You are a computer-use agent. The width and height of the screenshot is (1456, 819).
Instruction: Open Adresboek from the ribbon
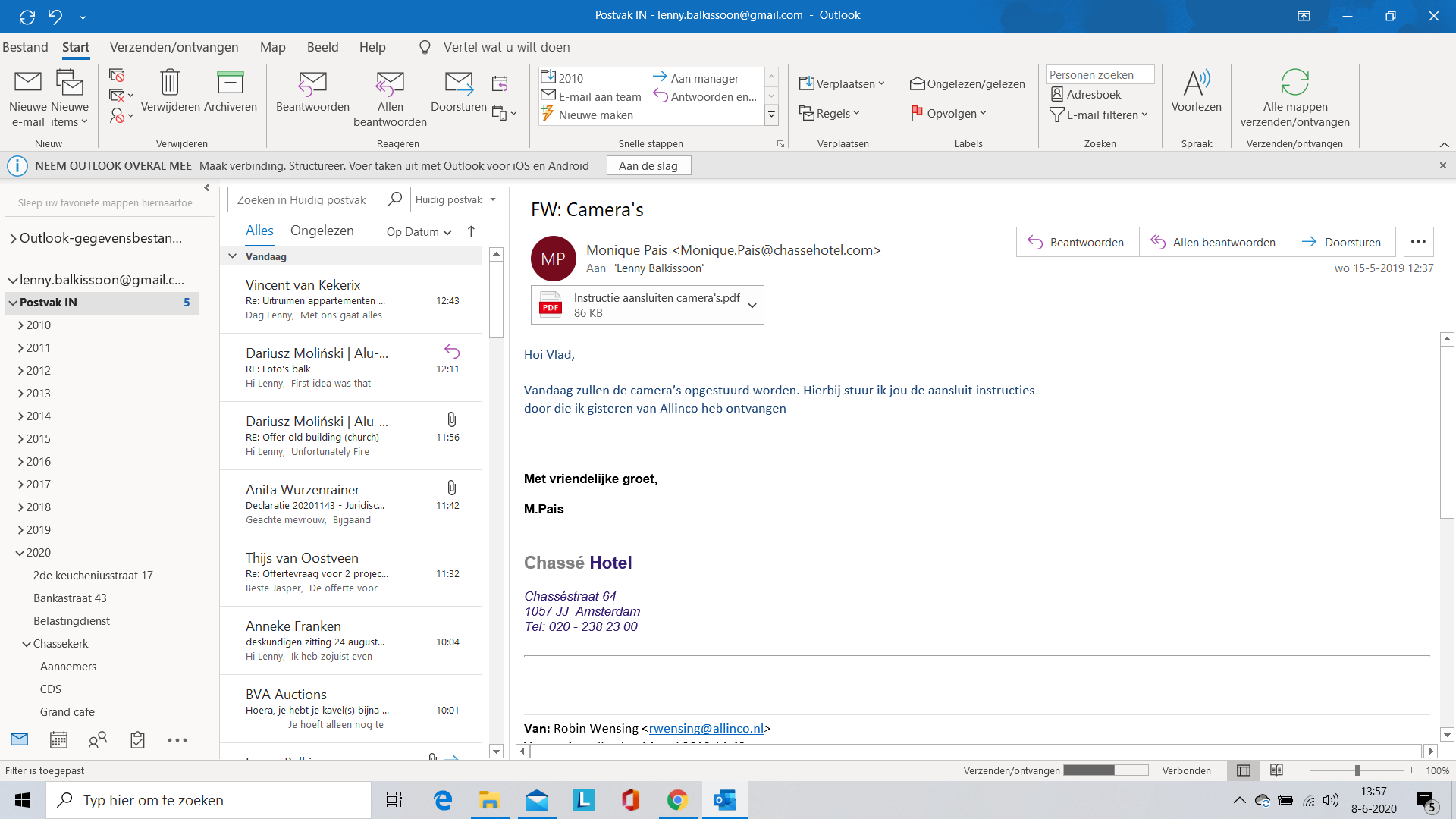[x=1085, y=95]
